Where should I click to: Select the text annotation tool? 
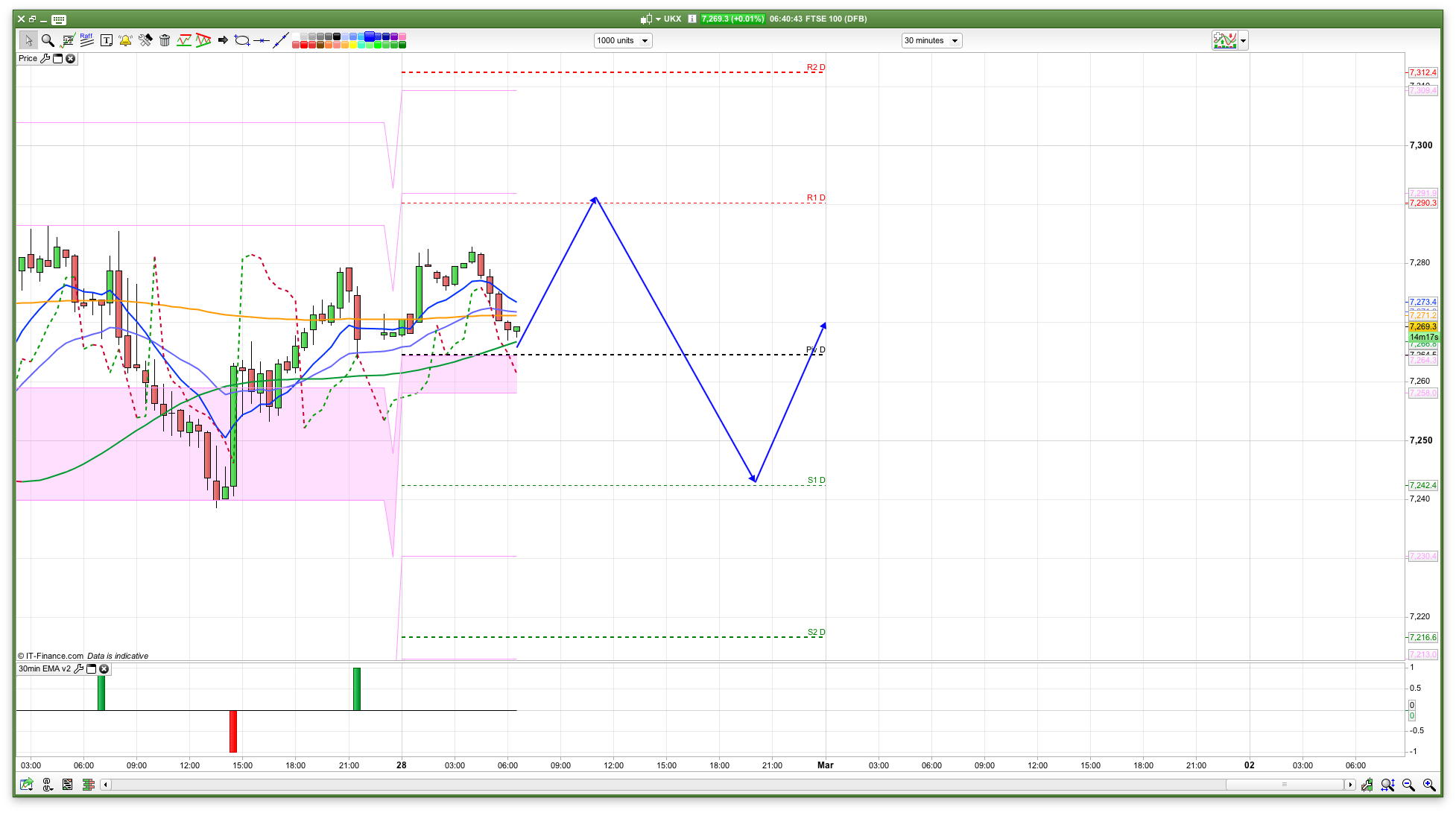tap(106, 40)
